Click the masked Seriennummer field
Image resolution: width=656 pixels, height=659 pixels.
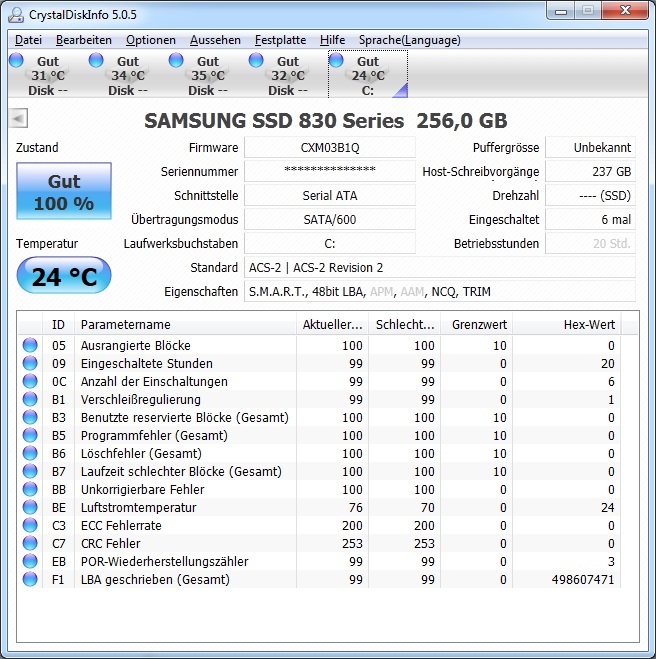click(330, 171)
